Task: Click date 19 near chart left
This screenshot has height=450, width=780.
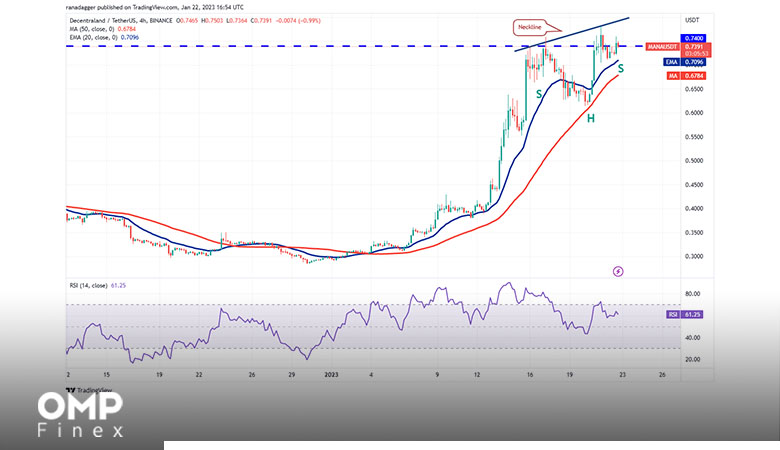Action: pyautogui.click(x=159, y=375)
